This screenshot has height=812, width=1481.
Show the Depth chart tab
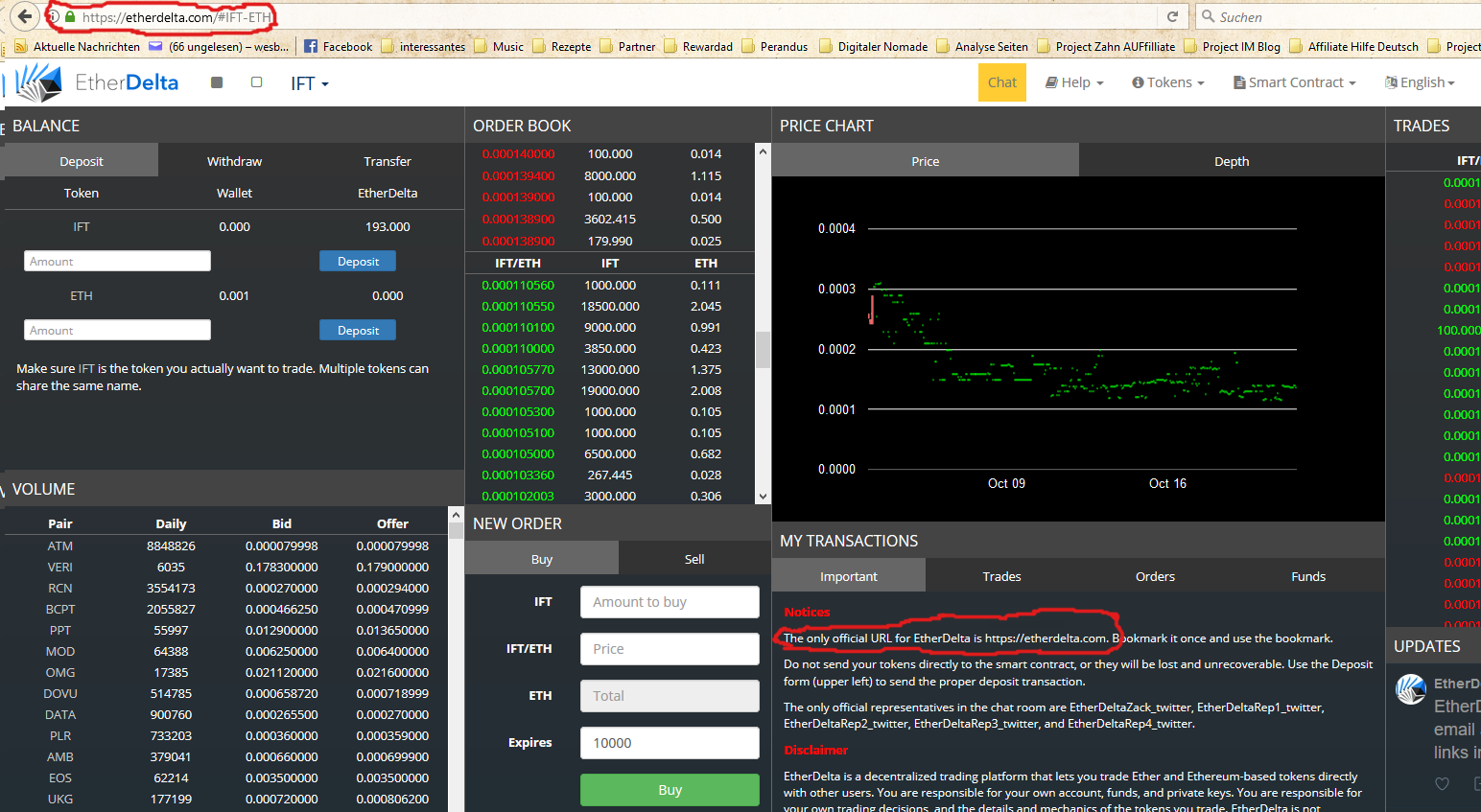1232,161
